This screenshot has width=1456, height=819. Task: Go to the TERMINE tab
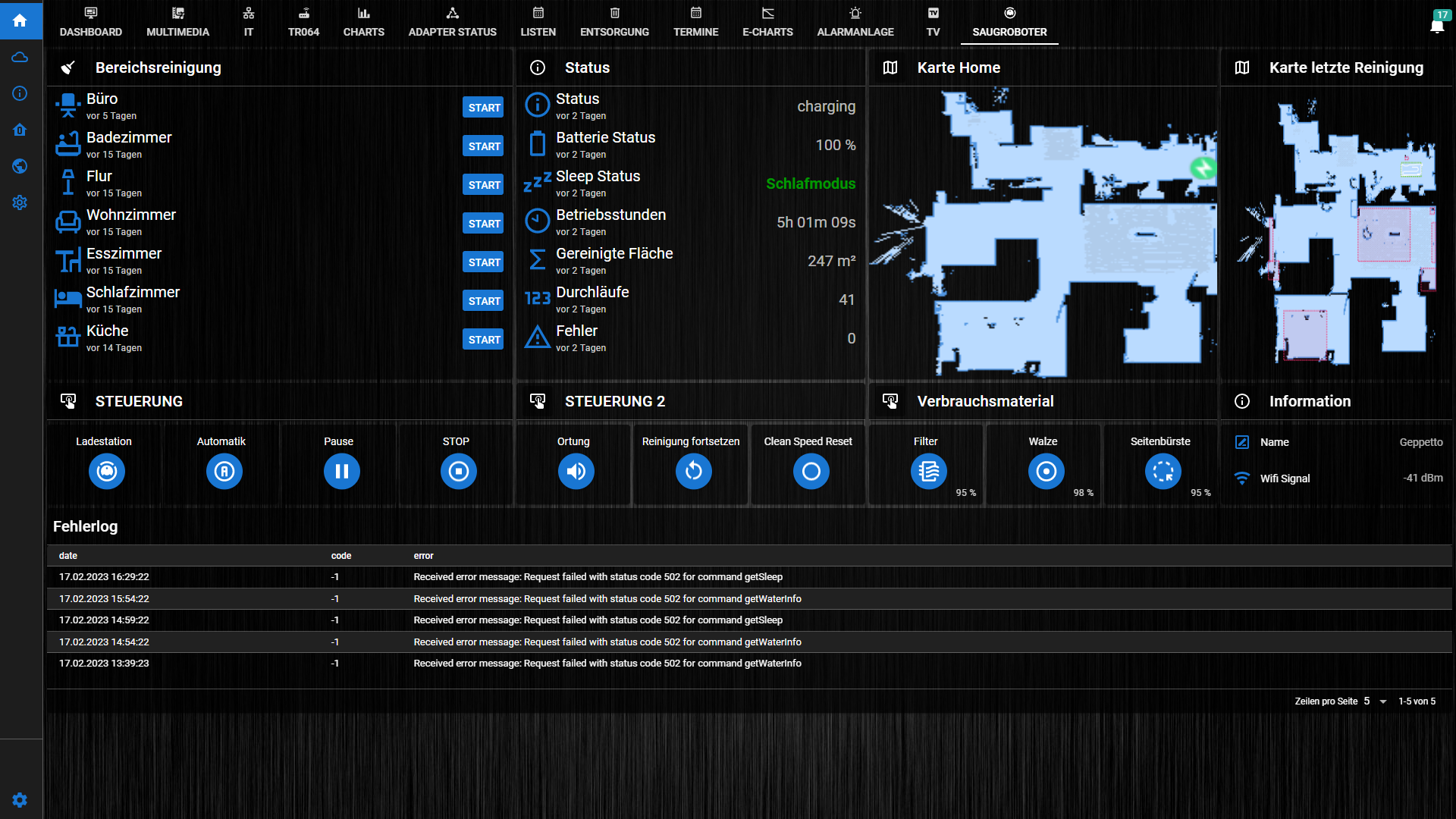click(696, 22)
